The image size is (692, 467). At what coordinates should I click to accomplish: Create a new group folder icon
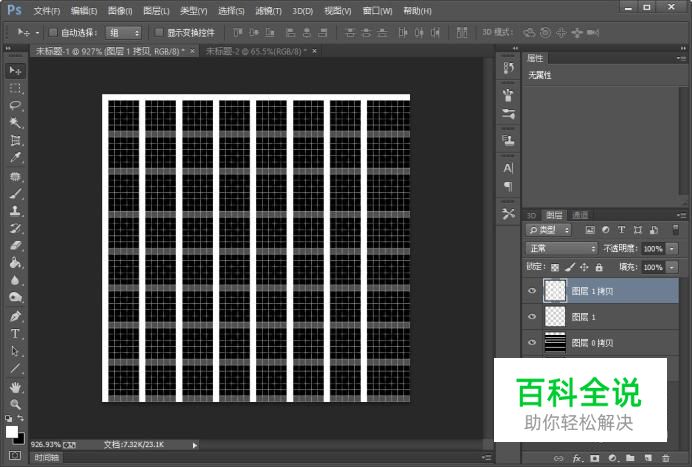(630, 458)
